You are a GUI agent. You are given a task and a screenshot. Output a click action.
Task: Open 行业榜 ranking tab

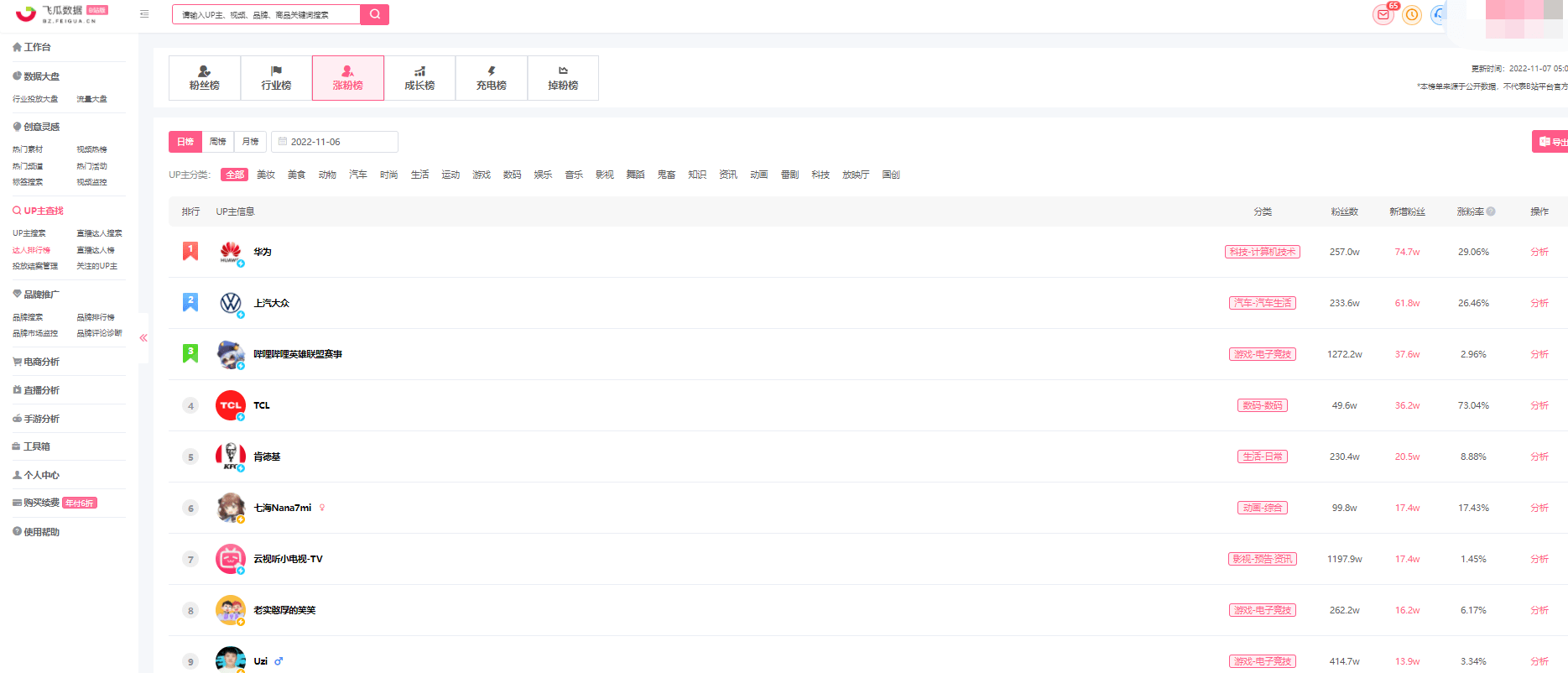276,78
